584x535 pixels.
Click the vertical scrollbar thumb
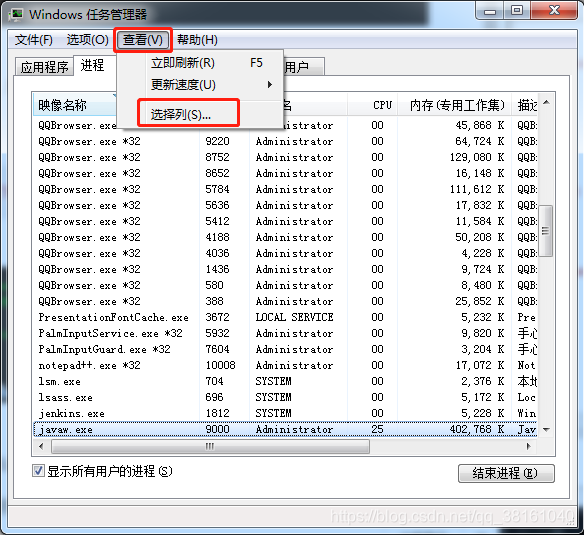(546, 231)
